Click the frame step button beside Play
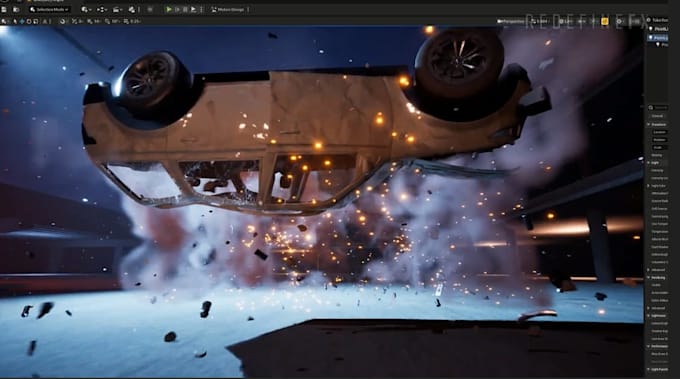Viewport: 680px width, 379px height. coord(177,10)
